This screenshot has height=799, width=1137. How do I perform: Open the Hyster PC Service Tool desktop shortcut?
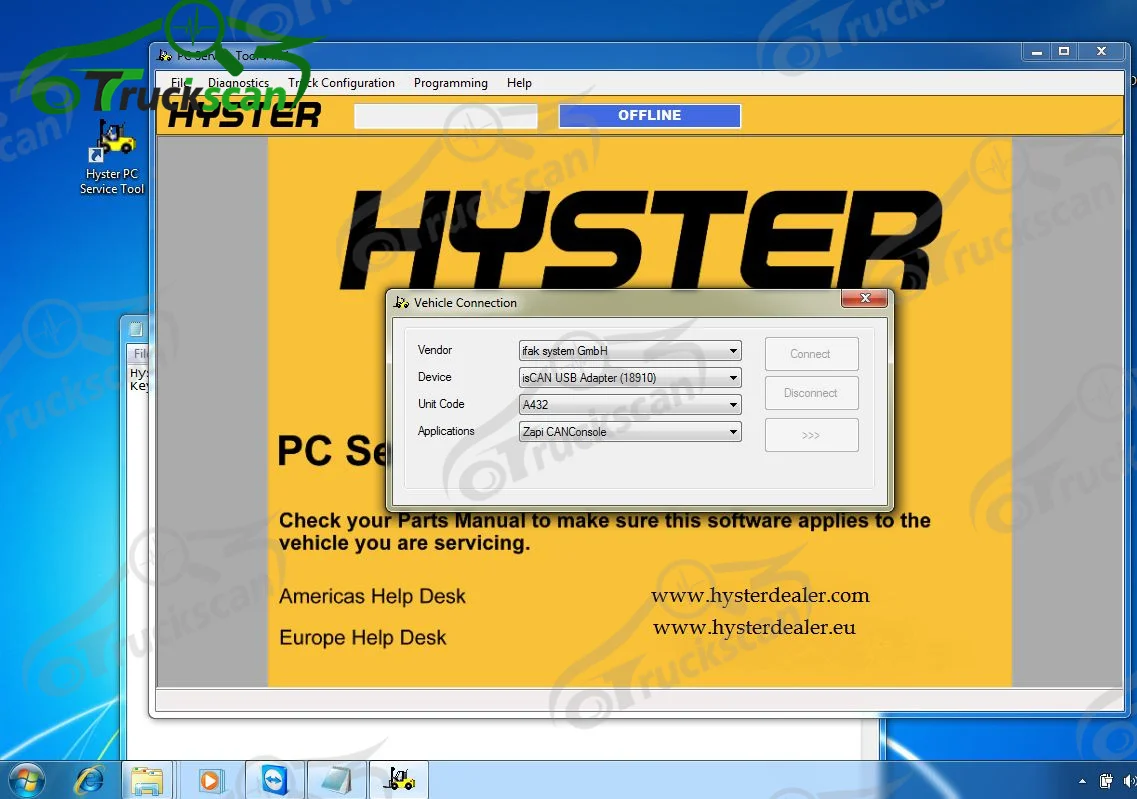[x=112, y=157]
